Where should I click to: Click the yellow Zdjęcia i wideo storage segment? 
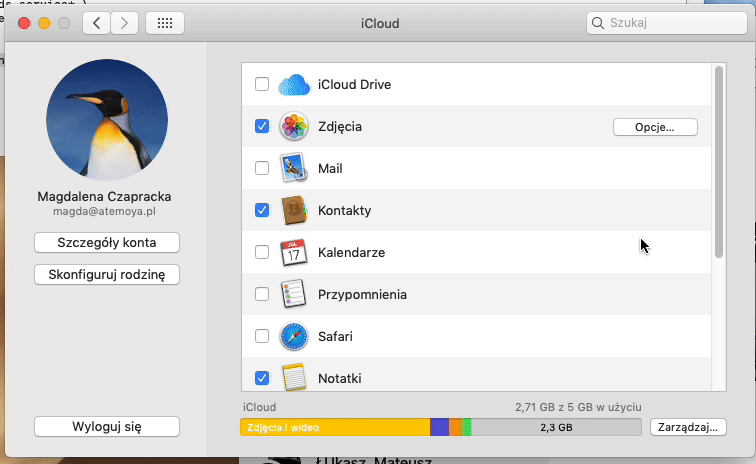pyautogui.click(x=335, y=427)
